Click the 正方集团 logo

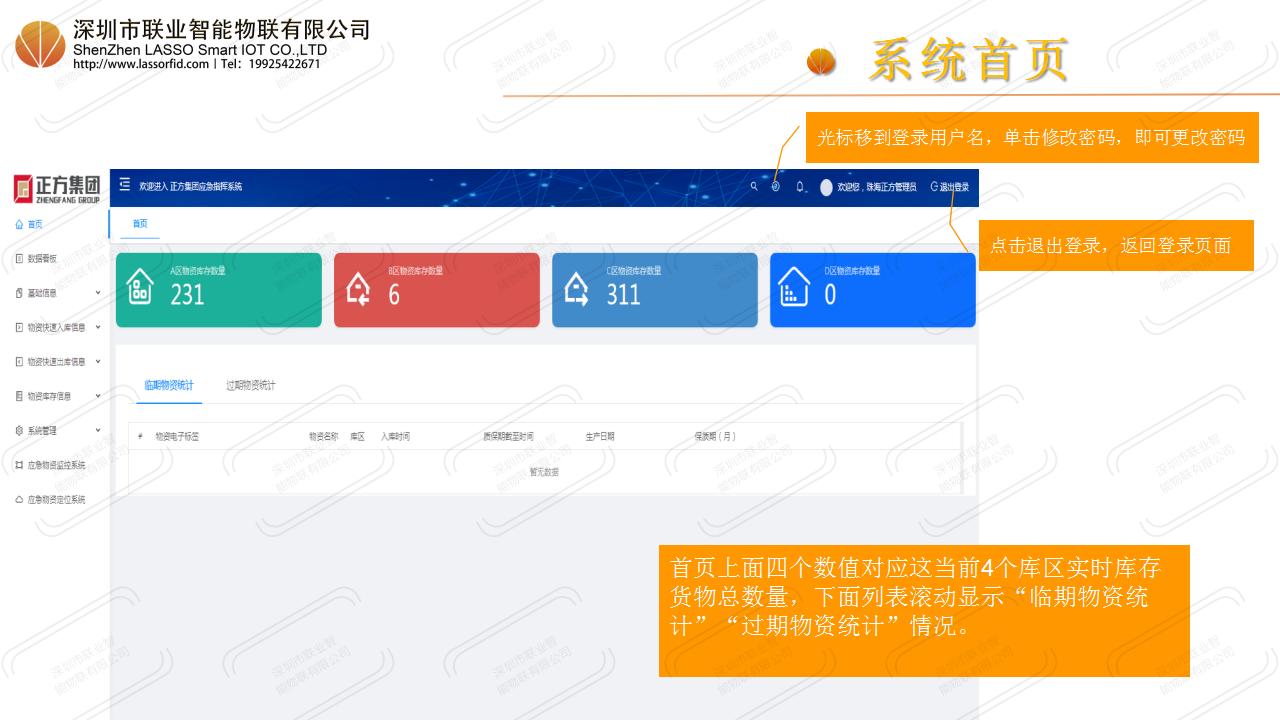pos(56,188)
